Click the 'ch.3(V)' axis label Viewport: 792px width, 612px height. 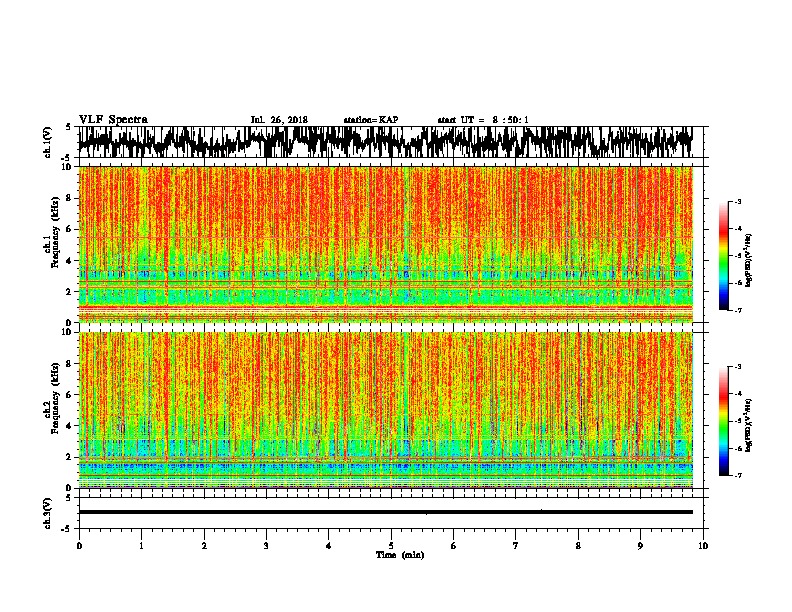tap(47, 513)
